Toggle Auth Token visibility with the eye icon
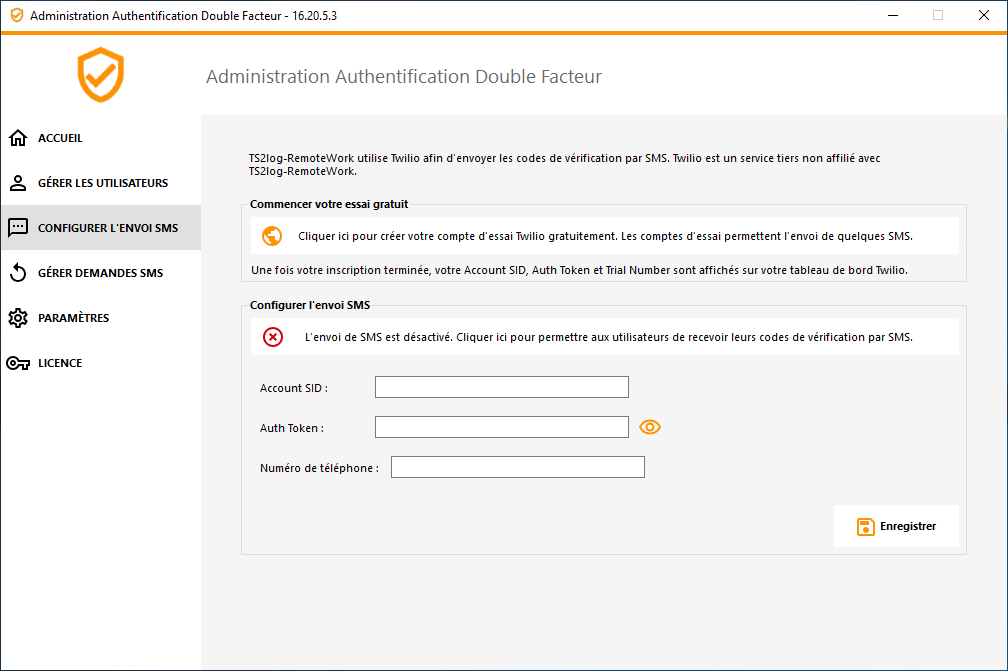The width and height of the screenshot is (1008, 671). (x=650, y=427)
